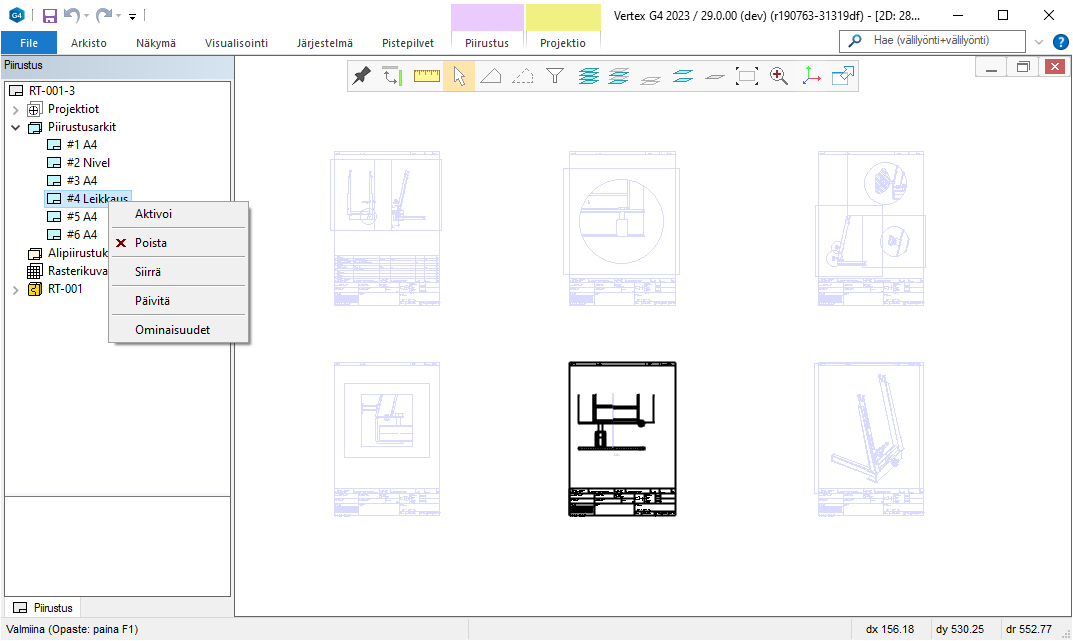The height and width of the screenshot is (641, 1073).
Task: Click the blue help question mark
Action: (1061, 42)
